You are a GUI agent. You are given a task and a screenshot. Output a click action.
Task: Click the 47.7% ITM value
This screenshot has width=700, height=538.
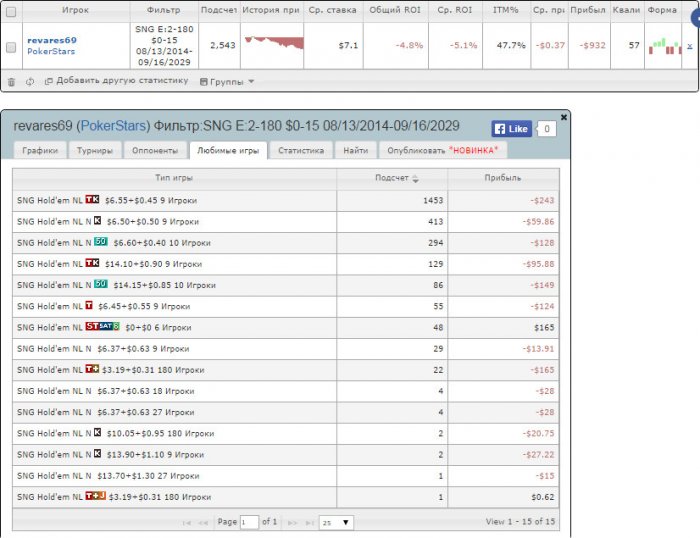[x=511, y=46]
